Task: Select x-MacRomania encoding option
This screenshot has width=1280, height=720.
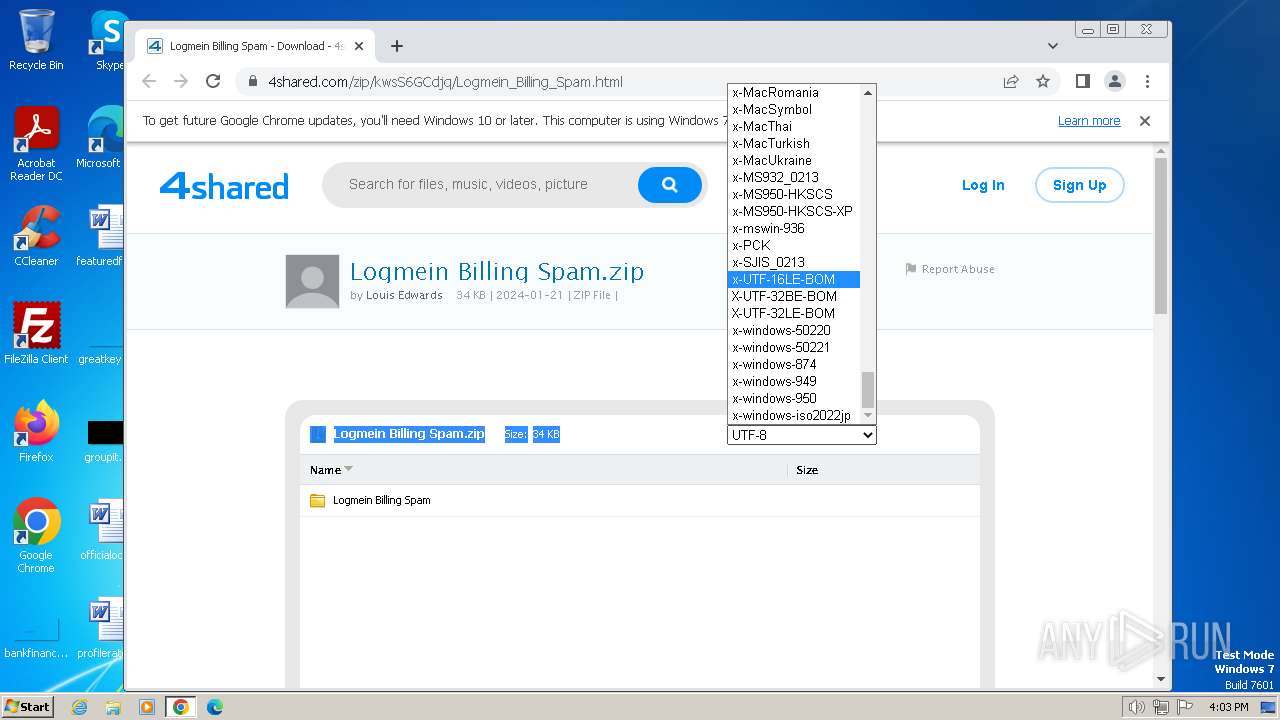Action: (x=794, y=92)
